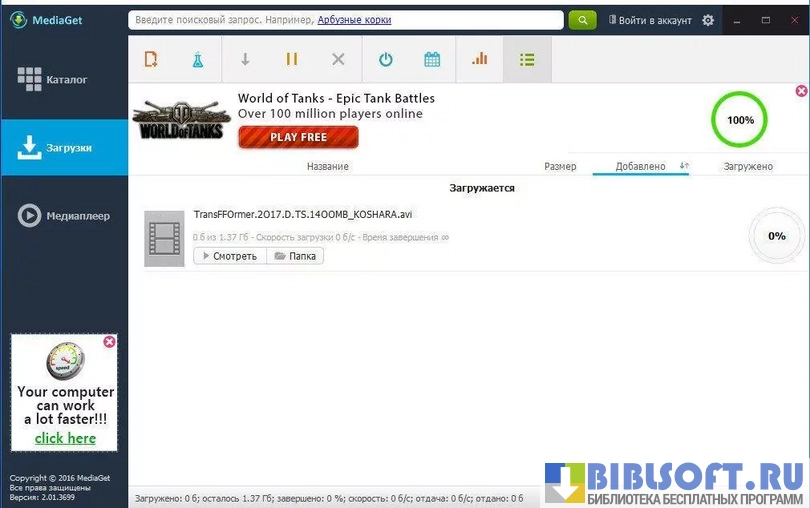Open the Каталог tab in the sidebar
Viewport: 810px width, 508px height.
click(64, 79)
